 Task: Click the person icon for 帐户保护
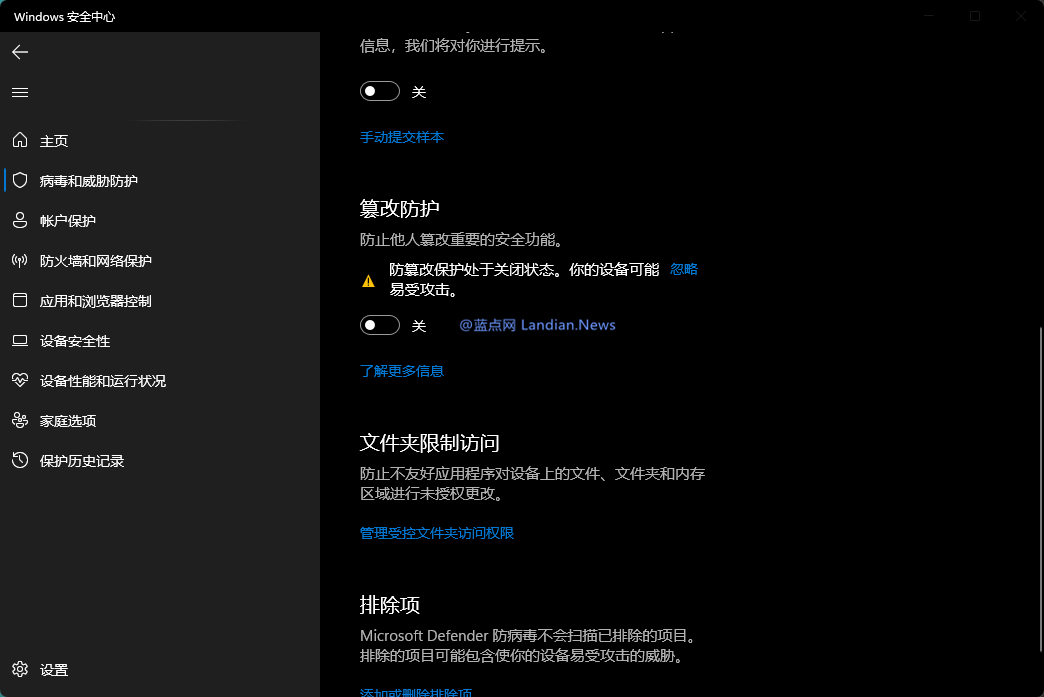pyautogui.click(x=20, y=220)
